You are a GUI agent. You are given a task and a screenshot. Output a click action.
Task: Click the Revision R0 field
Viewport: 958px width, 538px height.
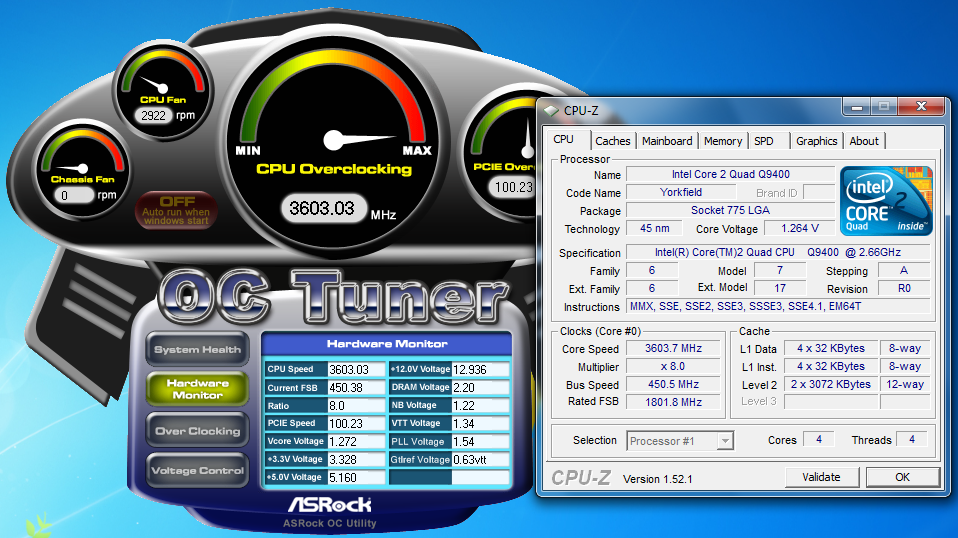[904, 288]
